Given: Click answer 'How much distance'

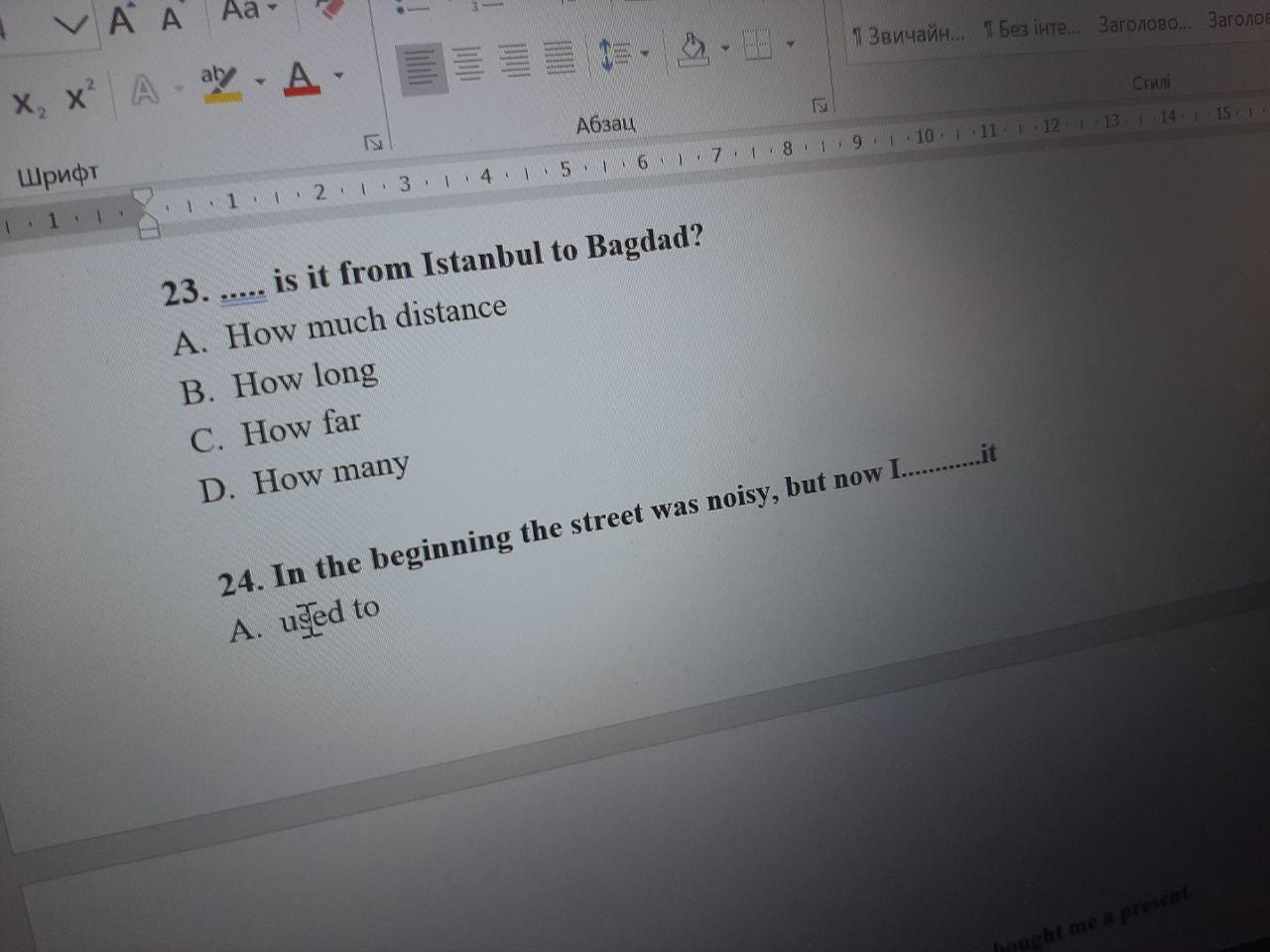Looking at the screenshot, I should pyautogui.click(x=365, y=322).
